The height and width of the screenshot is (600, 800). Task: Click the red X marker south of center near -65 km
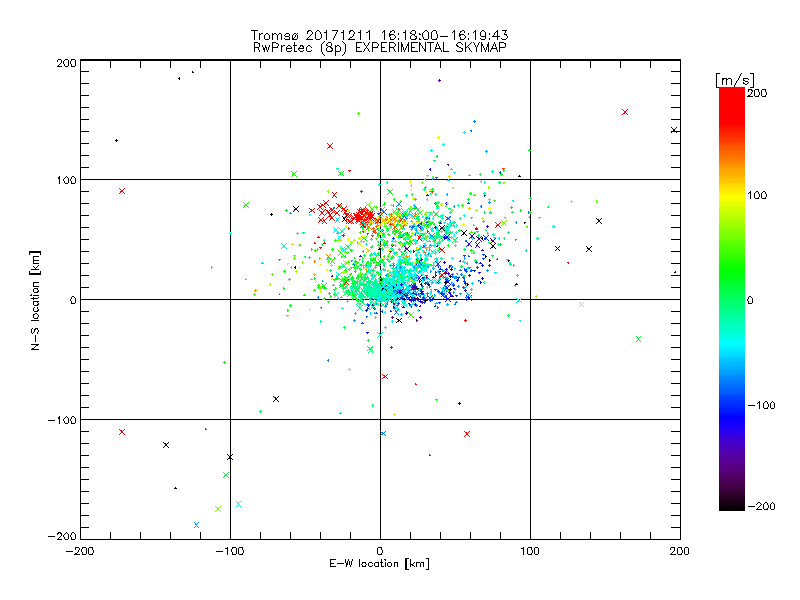(385, 377)
